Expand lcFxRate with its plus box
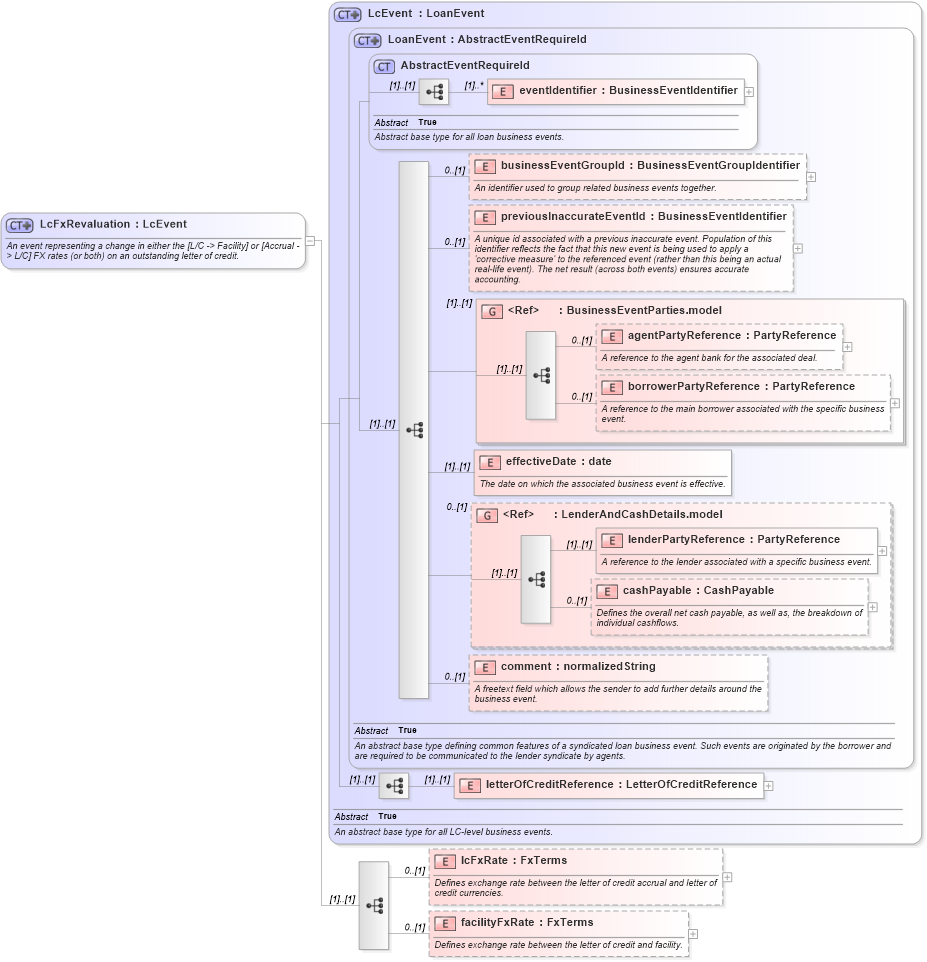Image resolution: width=927 pixels, height=962 pixels. tap(727, 877)
